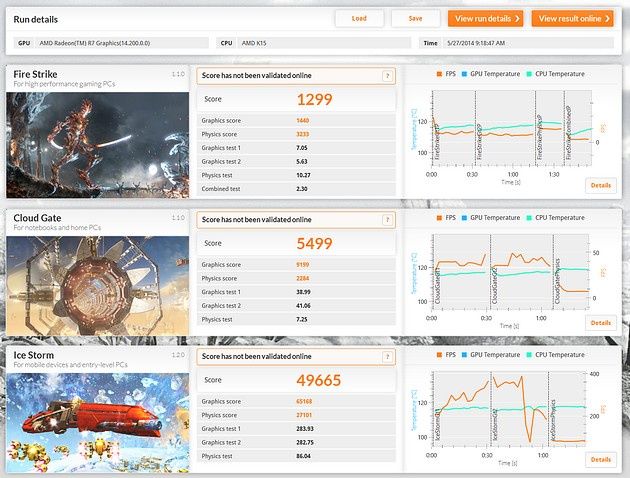
Task: Click the Fire Strike validation help icon
Action: [x=387, y=76]
